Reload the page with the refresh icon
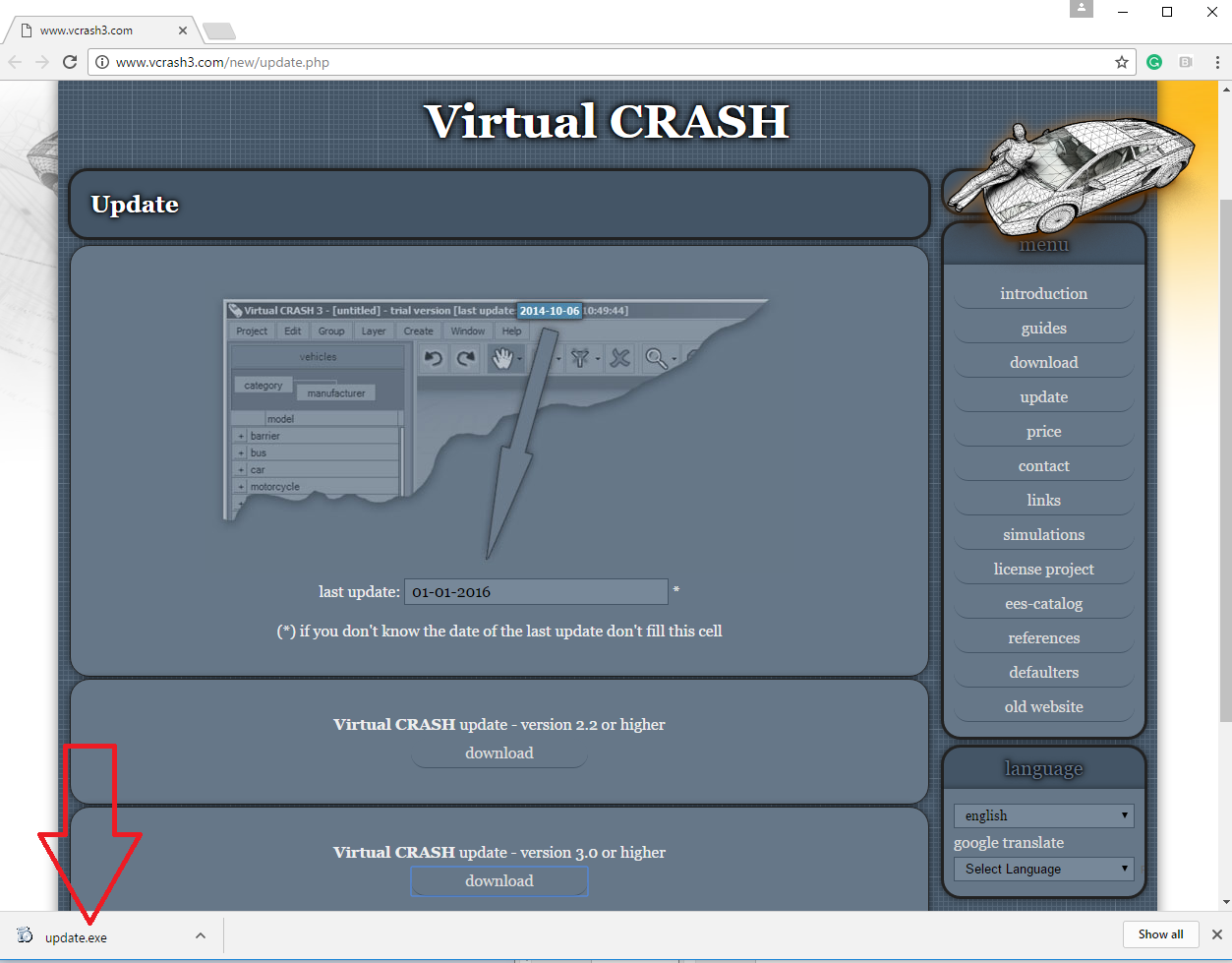Image resolution: width=1232 pixels, height=963 pixels. (70, 62)
